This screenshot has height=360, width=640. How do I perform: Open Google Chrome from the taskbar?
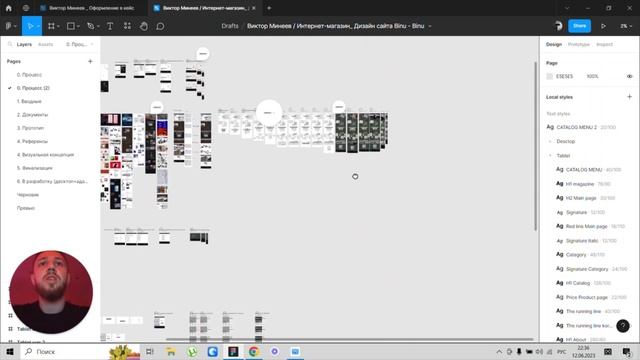pyautogui.click(x=253, y=351)
